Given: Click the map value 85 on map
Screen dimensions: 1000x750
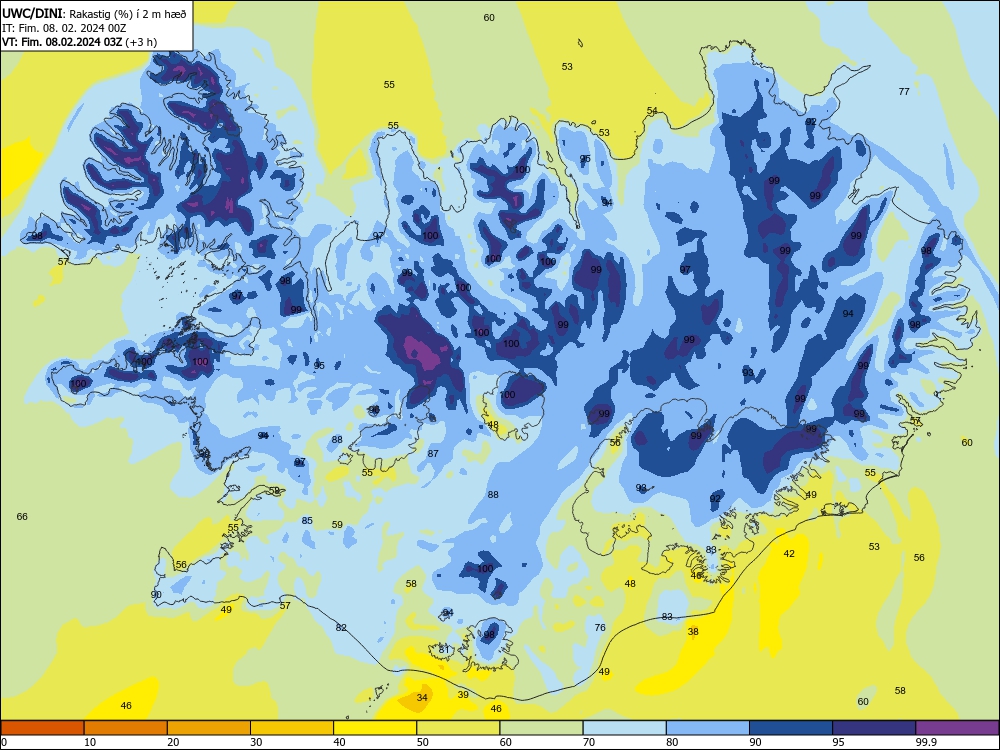Looking at the screenshot, I should (307, 520).
